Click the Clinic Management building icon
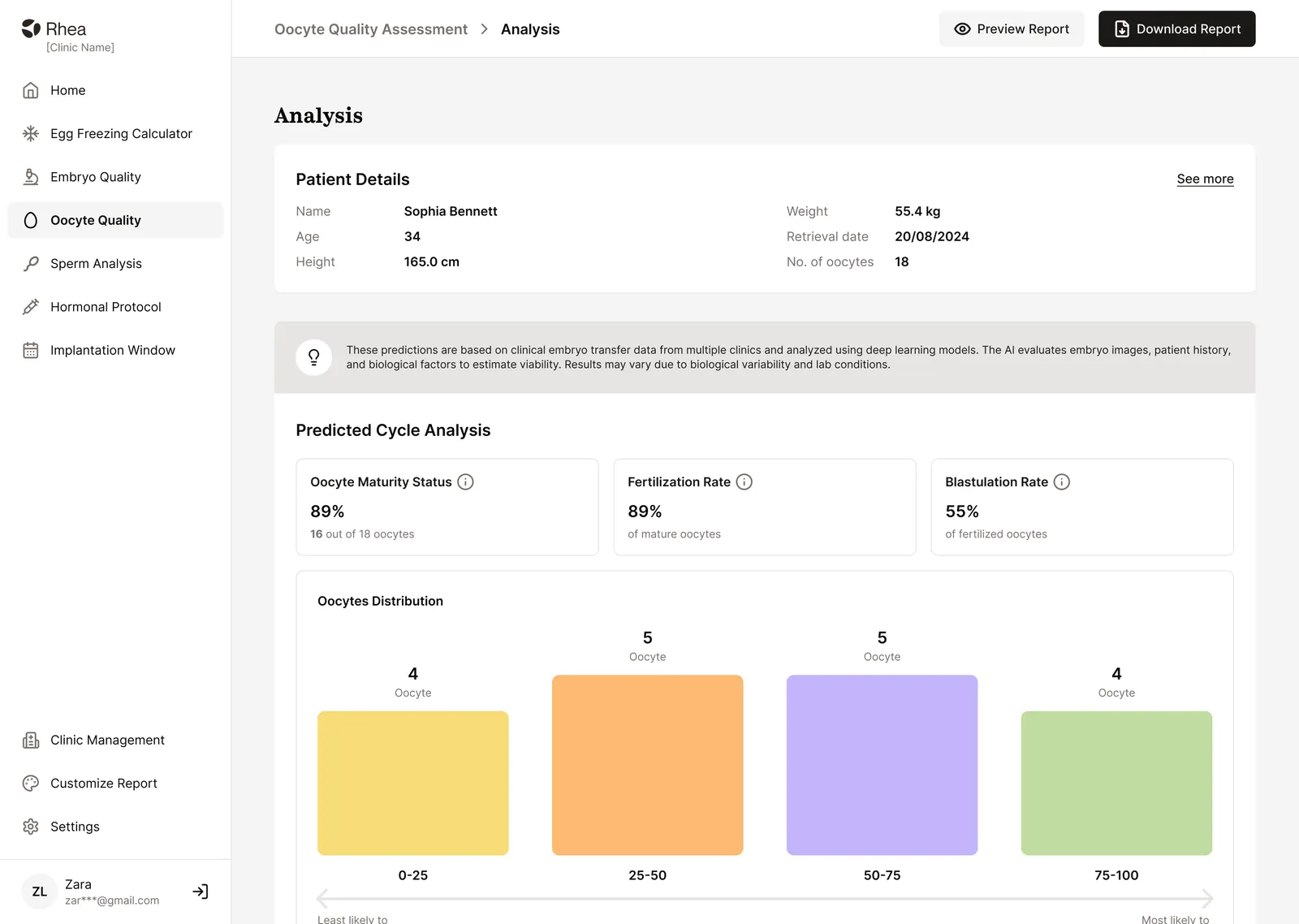The image size is (1299, 924). (31, 740)
